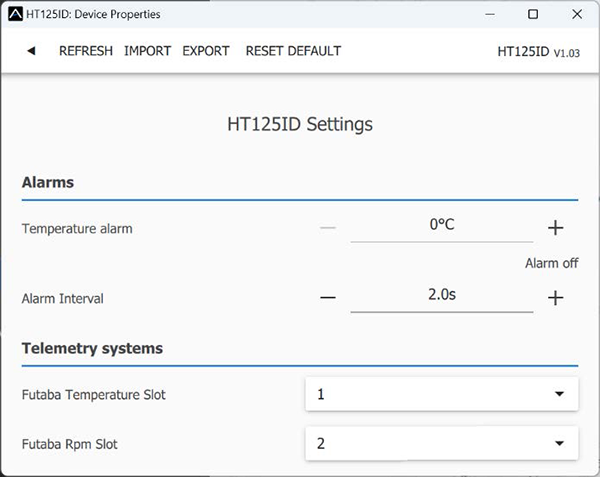Minimize the Device Properties window
This screenshot has width=600, height=477.
pos(488,14)
